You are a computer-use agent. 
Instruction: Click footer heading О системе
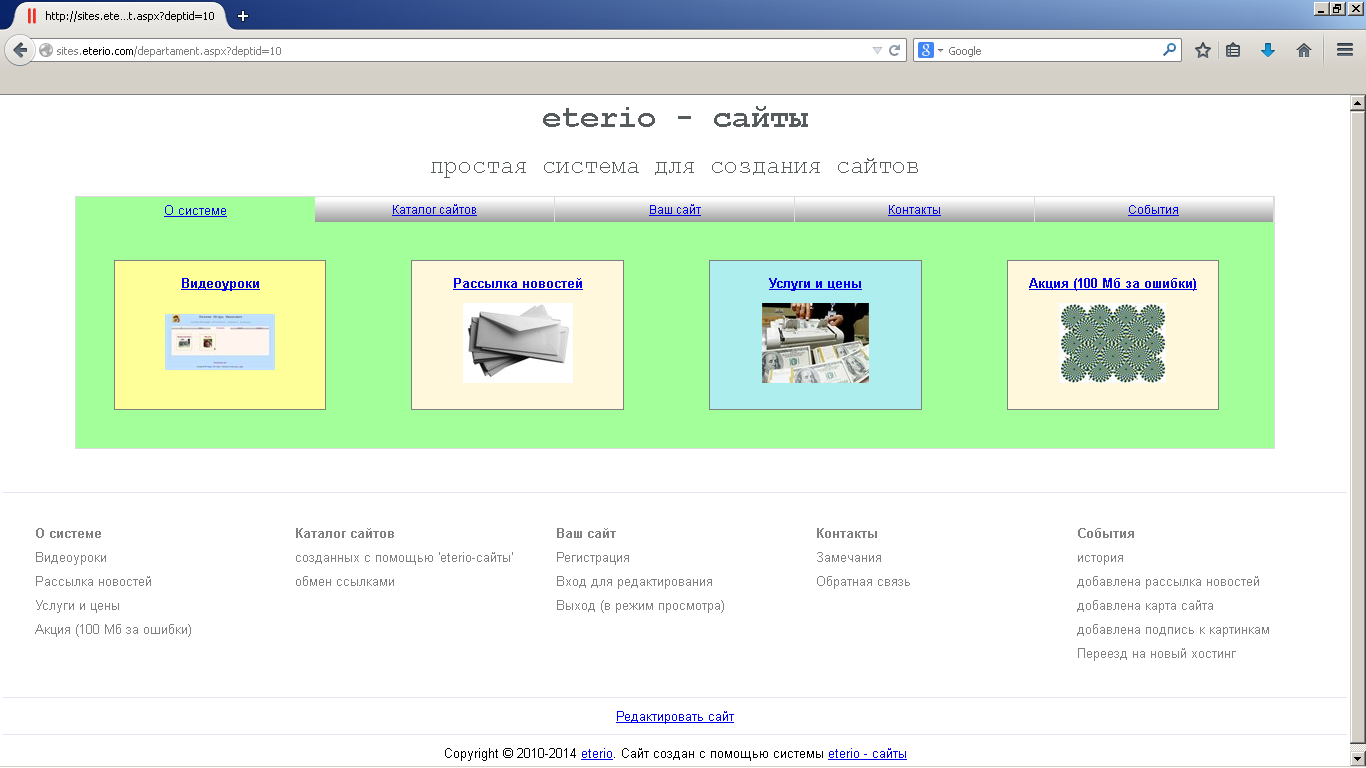68,534
